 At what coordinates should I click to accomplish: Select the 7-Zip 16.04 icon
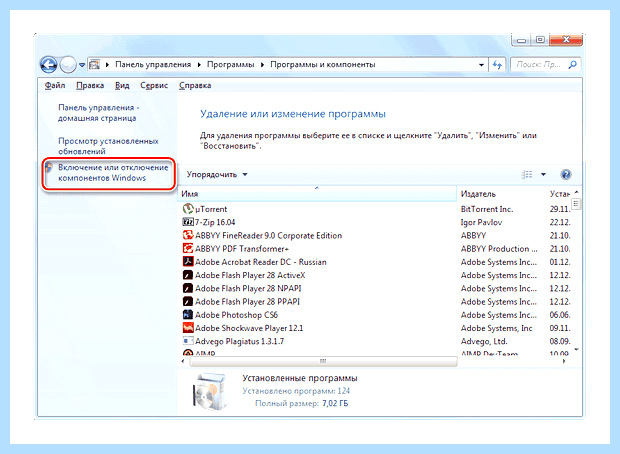(x=188, y=222)
